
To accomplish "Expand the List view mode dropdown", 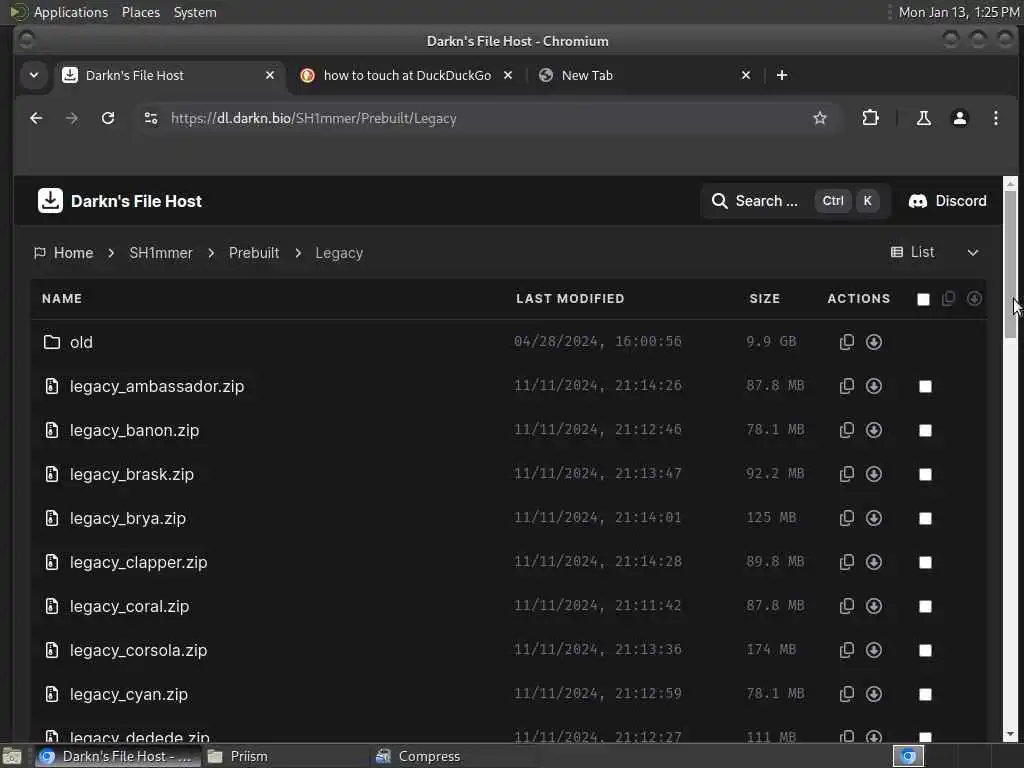I will pyautogui.click(x=935, y=253).
